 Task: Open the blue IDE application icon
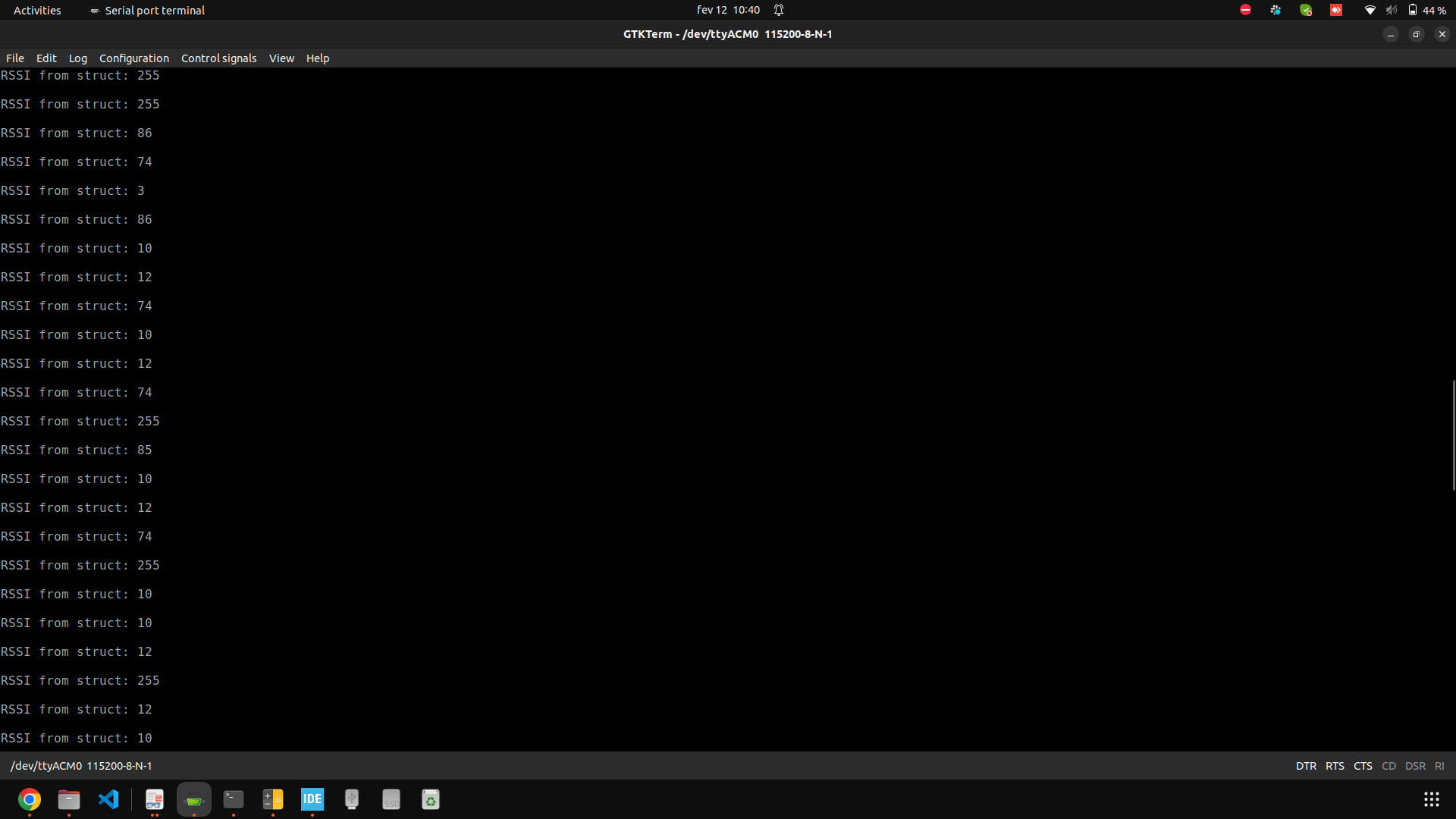pos(312,799)
